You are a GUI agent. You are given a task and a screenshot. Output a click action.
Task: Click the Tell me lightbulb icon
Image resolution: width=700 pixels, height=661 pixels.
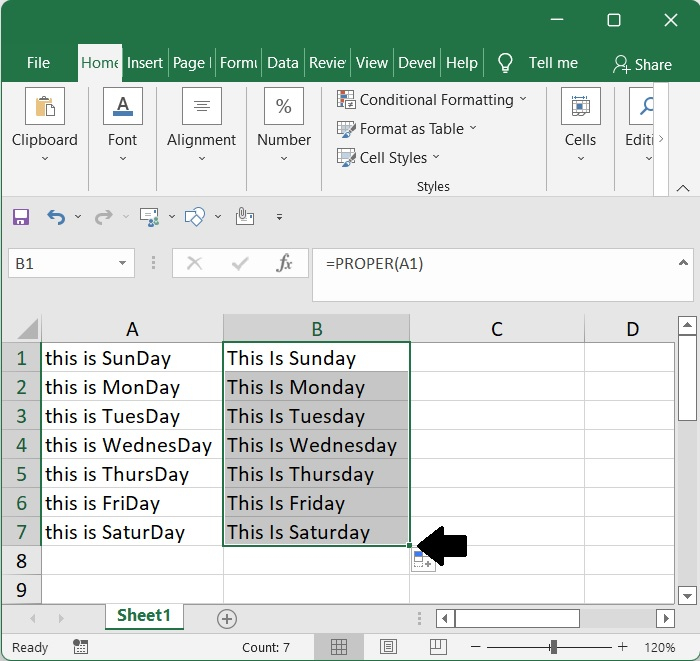click(506, 63)
